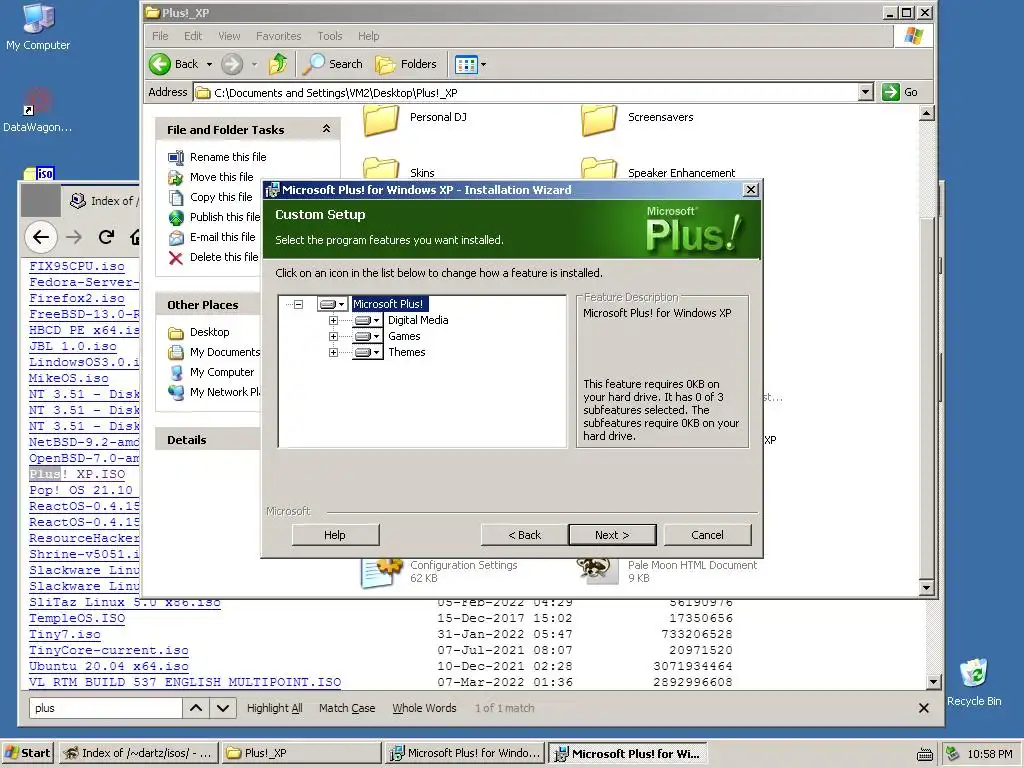Open the Tools menu in Explorer
The height and width of the screenshot is (768, 1024).
(330, 36)
